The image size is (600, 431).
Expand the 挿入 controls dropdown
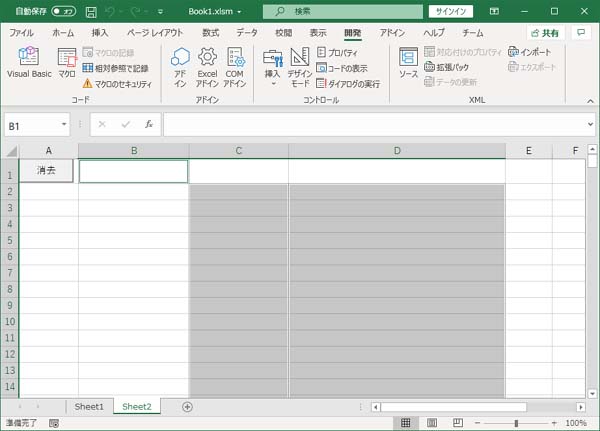point(272,83)
